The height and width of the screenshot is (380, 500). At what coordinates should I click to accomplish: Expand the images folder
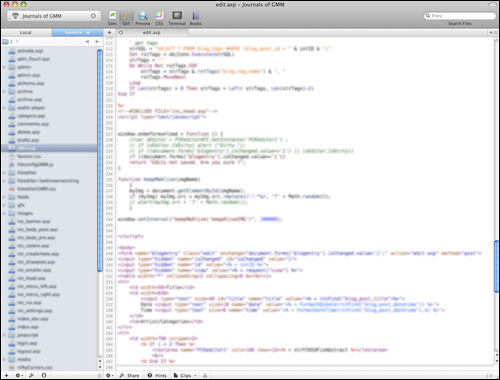tap(4, 213)
